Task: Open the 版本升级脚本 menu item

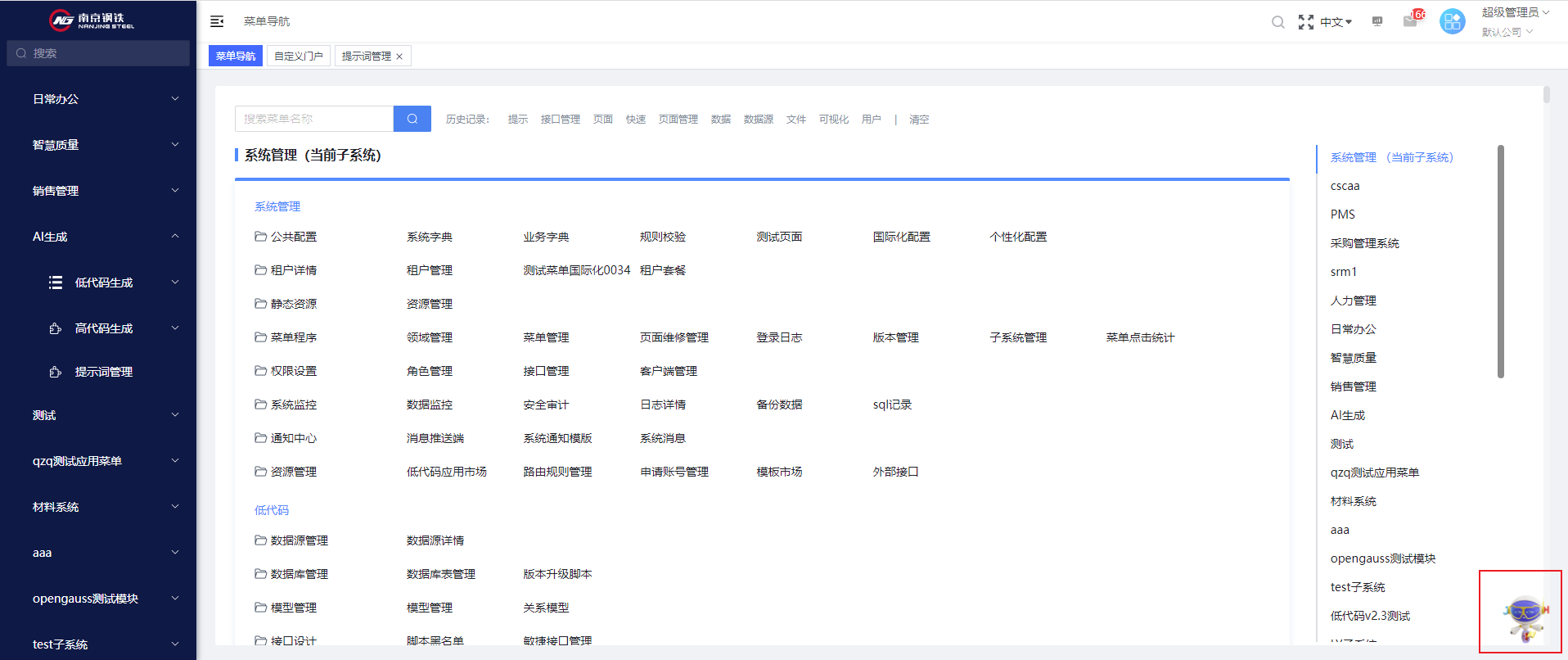Action: point(557,574)
